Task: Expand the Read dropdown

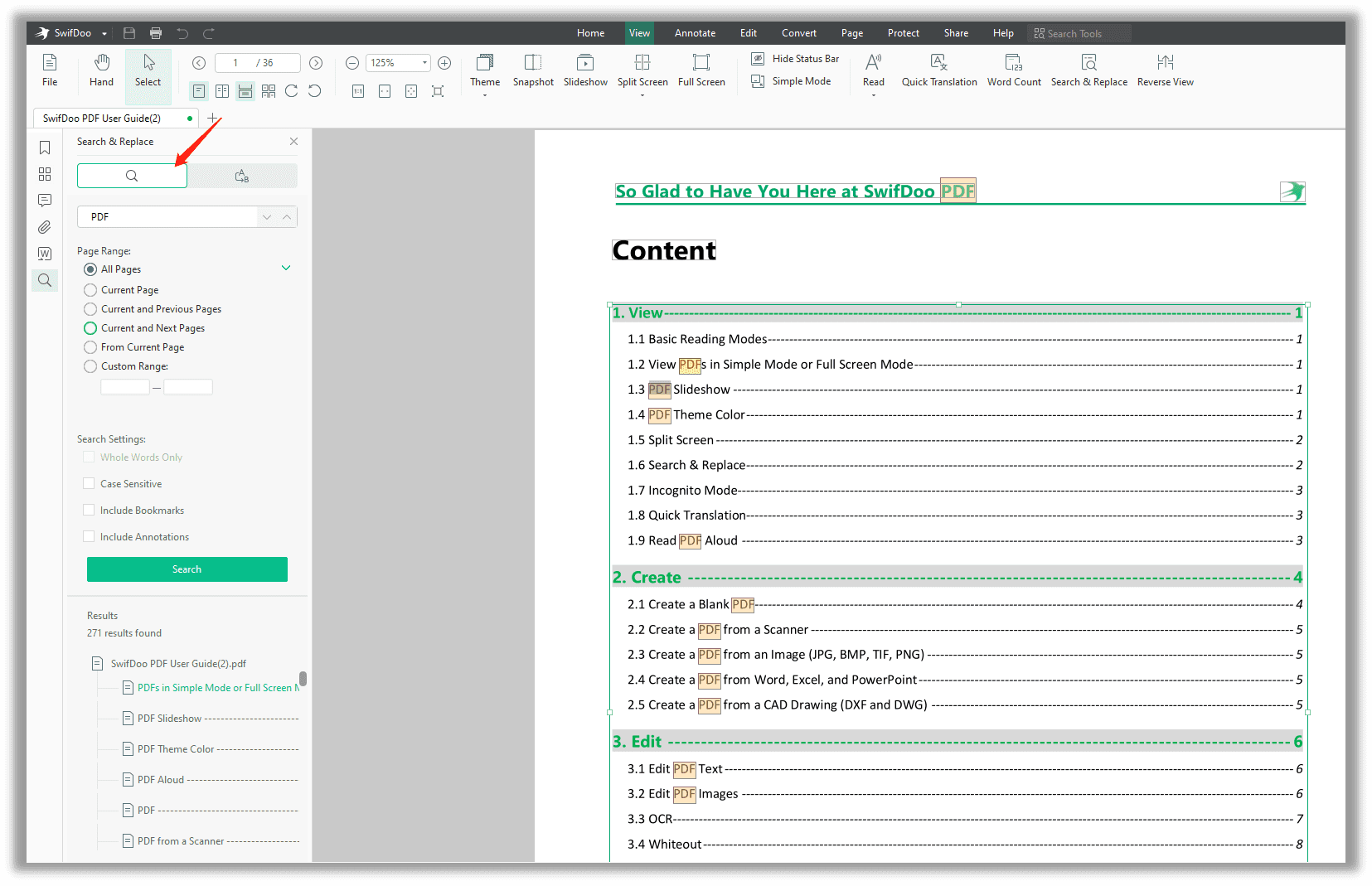Action: tap(874, 95)
